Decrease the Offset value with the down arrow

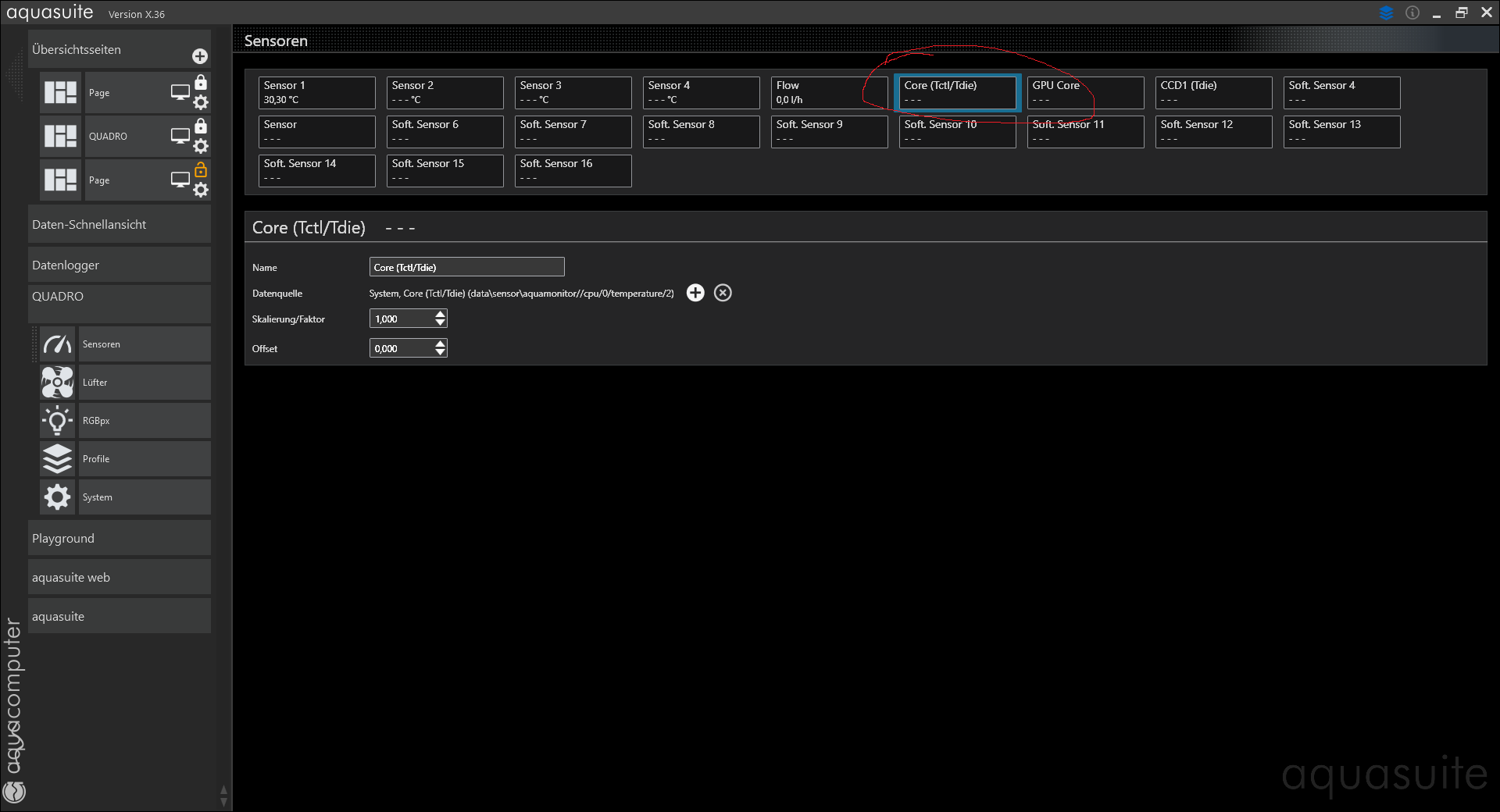tap(441, 352)
